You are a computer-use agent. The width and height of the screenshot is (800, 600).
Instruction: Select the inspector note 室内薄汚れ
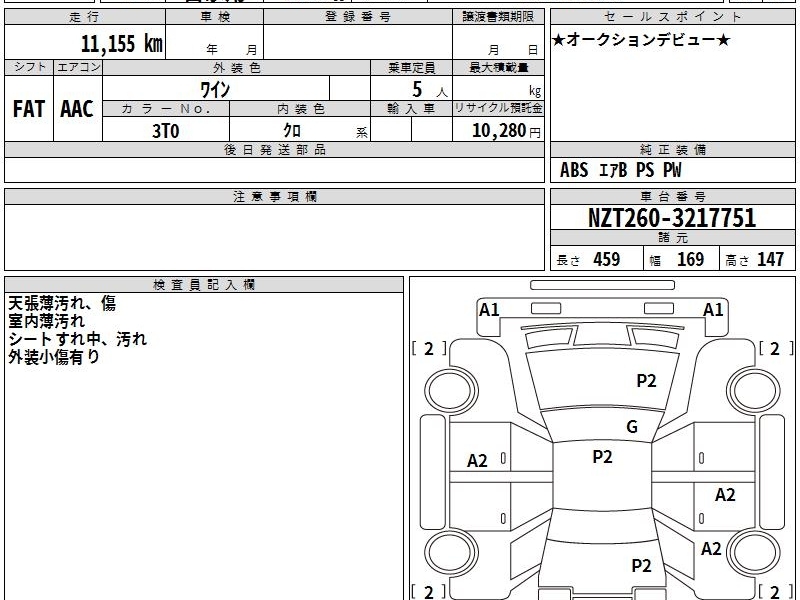coord(46,321)
